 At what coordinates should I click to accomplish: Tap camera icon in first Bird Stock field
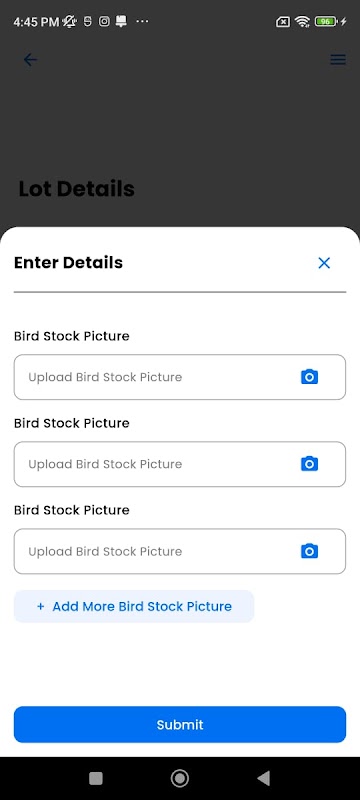point(310,377)
